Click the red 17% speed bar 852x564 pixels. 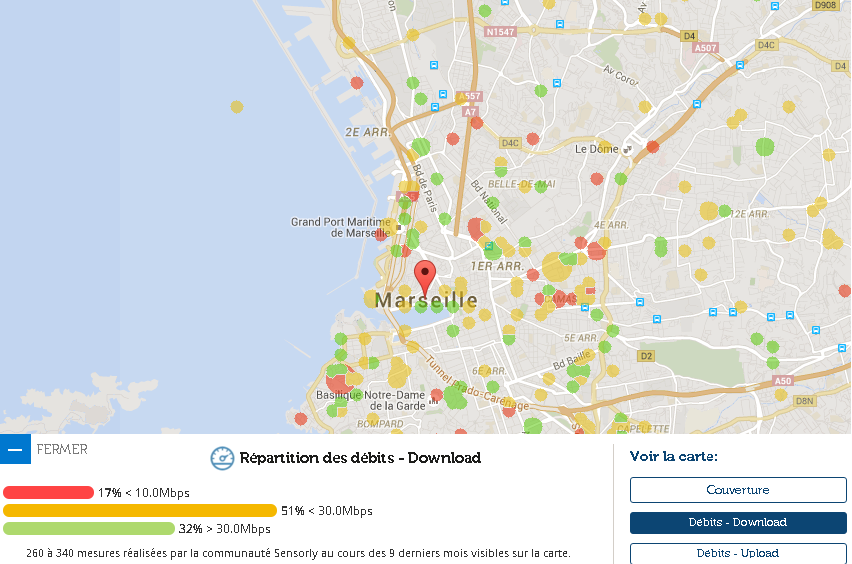48,493
